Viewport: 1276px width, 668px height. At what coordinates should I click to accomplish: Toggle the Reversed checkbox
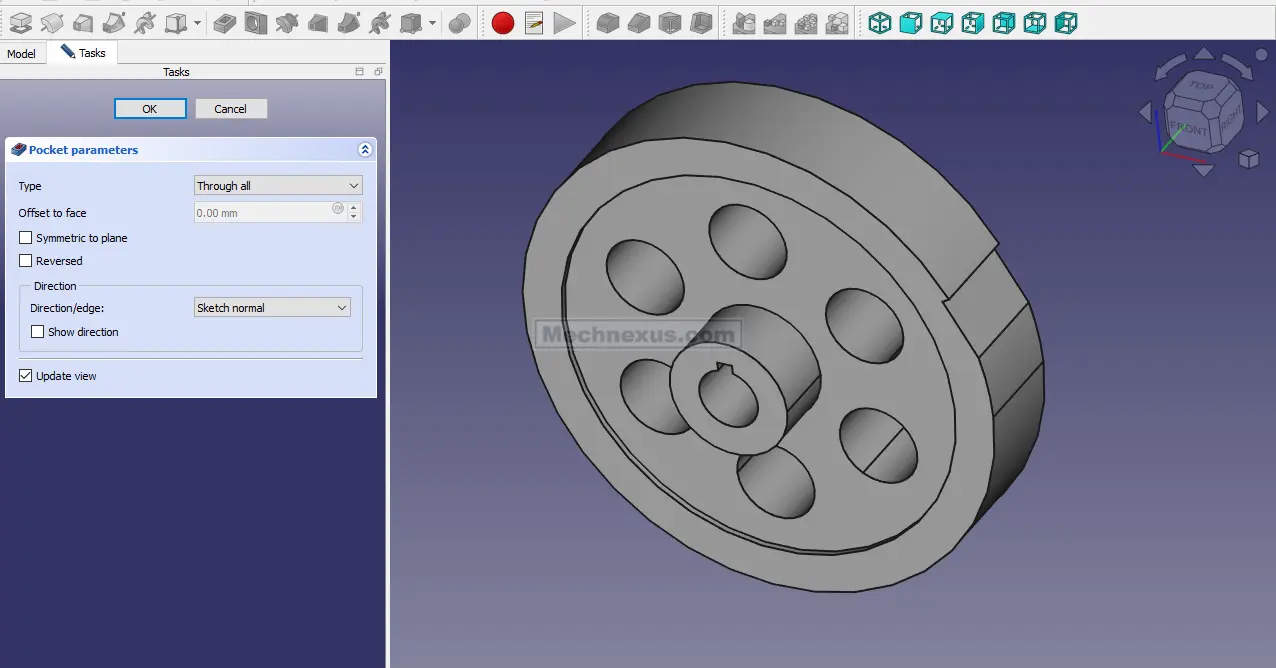pos(26,261)
